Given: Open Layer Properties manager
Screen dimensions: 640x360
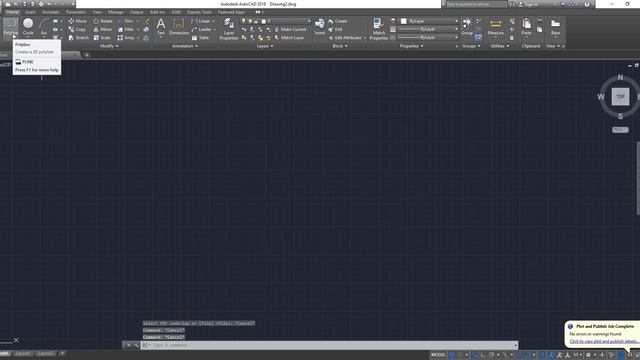Looking at the screenshot, I should point(229,29).
